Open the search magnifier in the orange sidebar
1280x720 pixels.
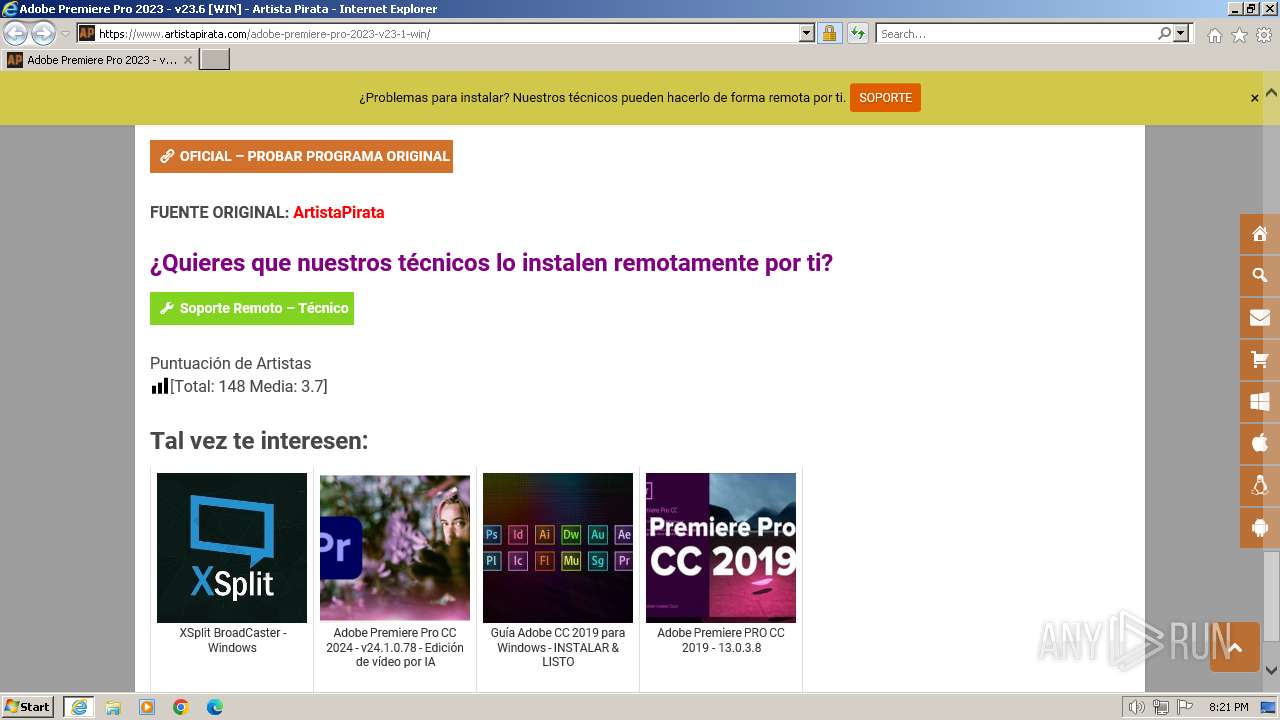tap(1259, 276)
